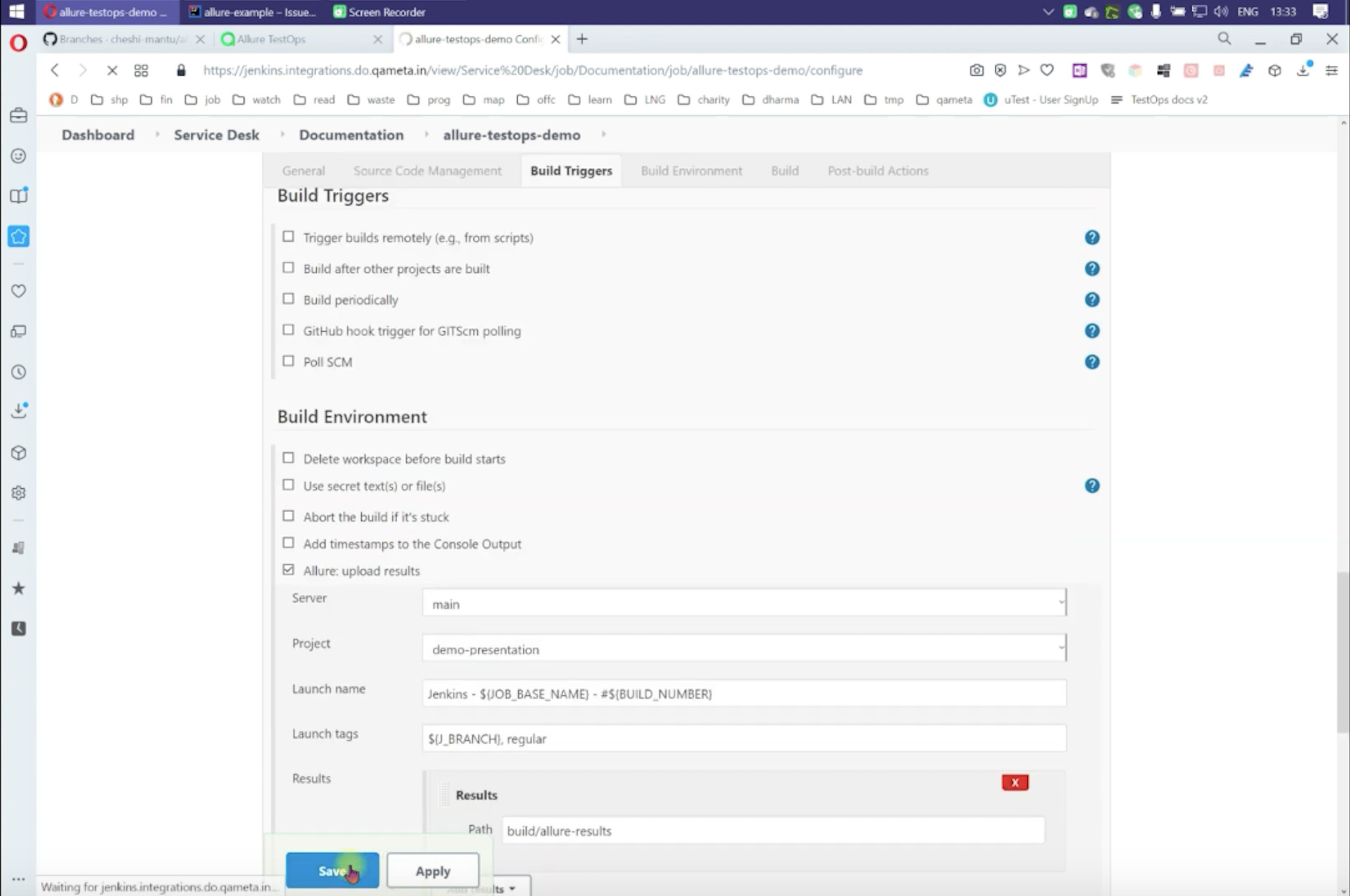Open help for Build periodically option
Image resolution: width=1350 pixels, height=896 pixels.
click(x=1091, y=299)
